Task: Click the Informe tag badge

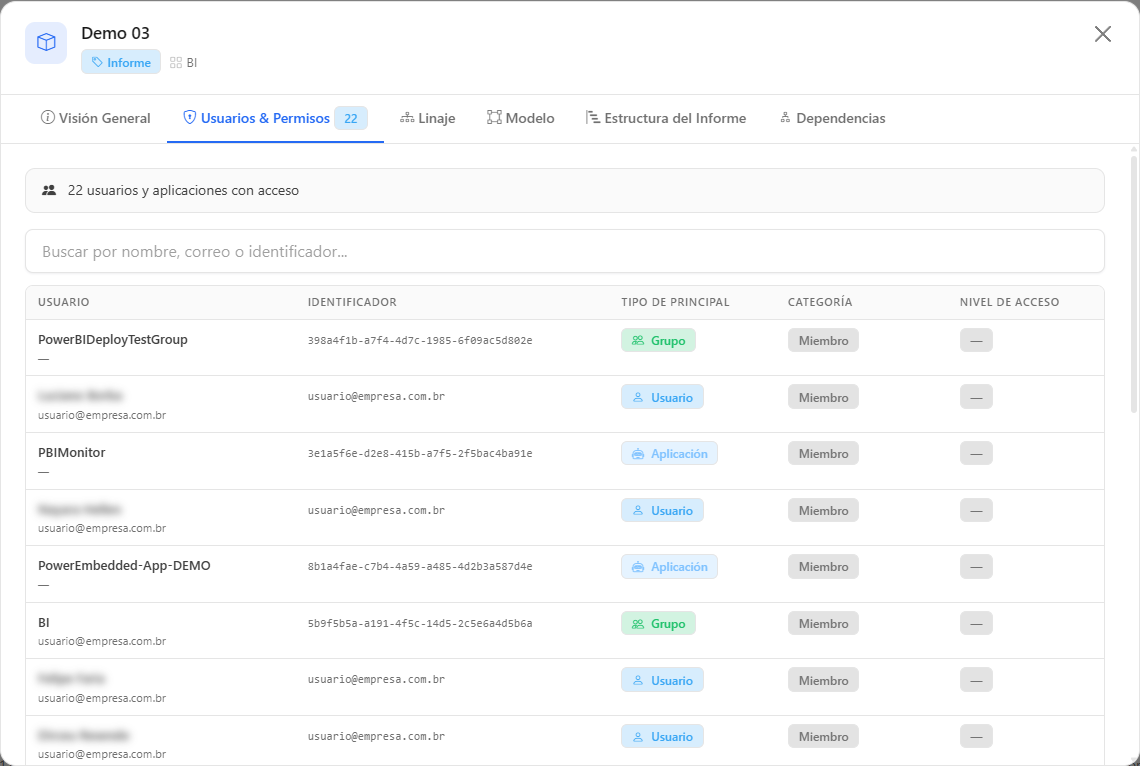Action: tap(121, 63)
